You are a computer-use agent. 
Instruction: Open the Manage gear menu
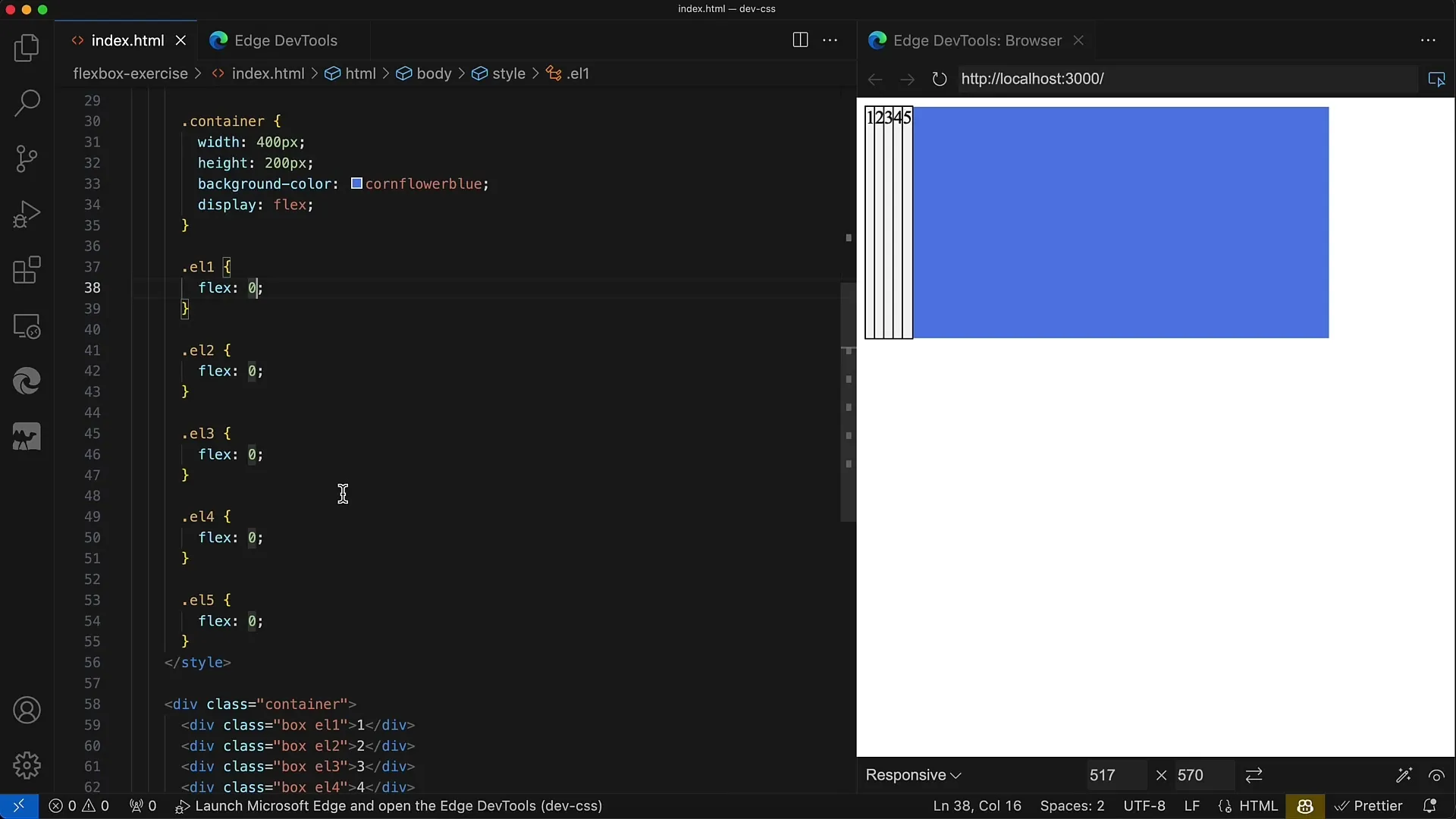point(27,766)
